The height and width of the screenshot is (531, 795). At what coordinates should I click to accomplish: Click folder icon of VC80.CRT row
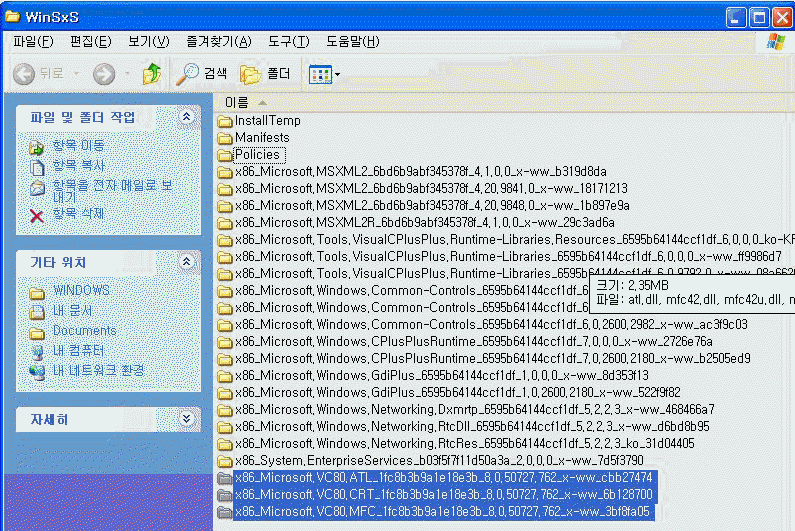coord(225,495)
